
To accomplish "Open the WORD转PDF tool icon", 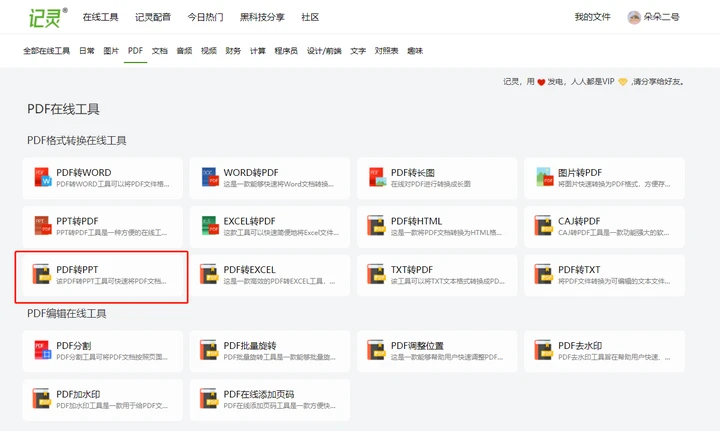I will point(210,177).
